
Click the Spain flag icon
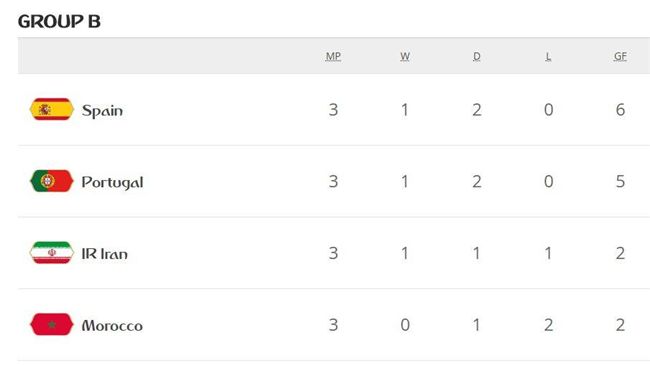point(52,109)
